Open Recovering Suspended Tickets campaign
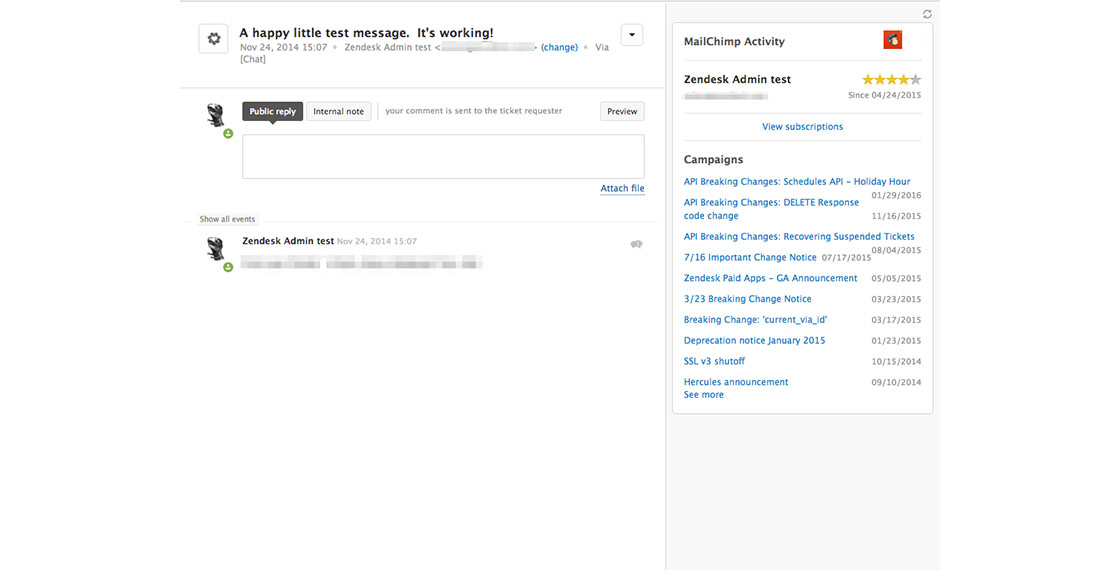Image resolution: width=1120 pixels, height=570 pixels. [799, 236]
